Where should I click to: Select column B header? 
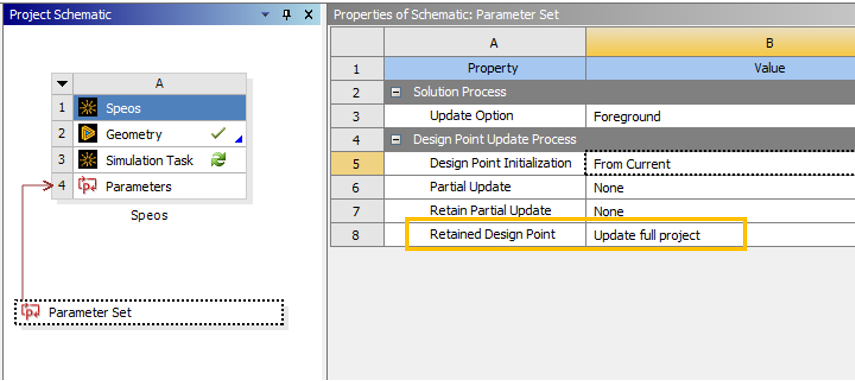720,43
